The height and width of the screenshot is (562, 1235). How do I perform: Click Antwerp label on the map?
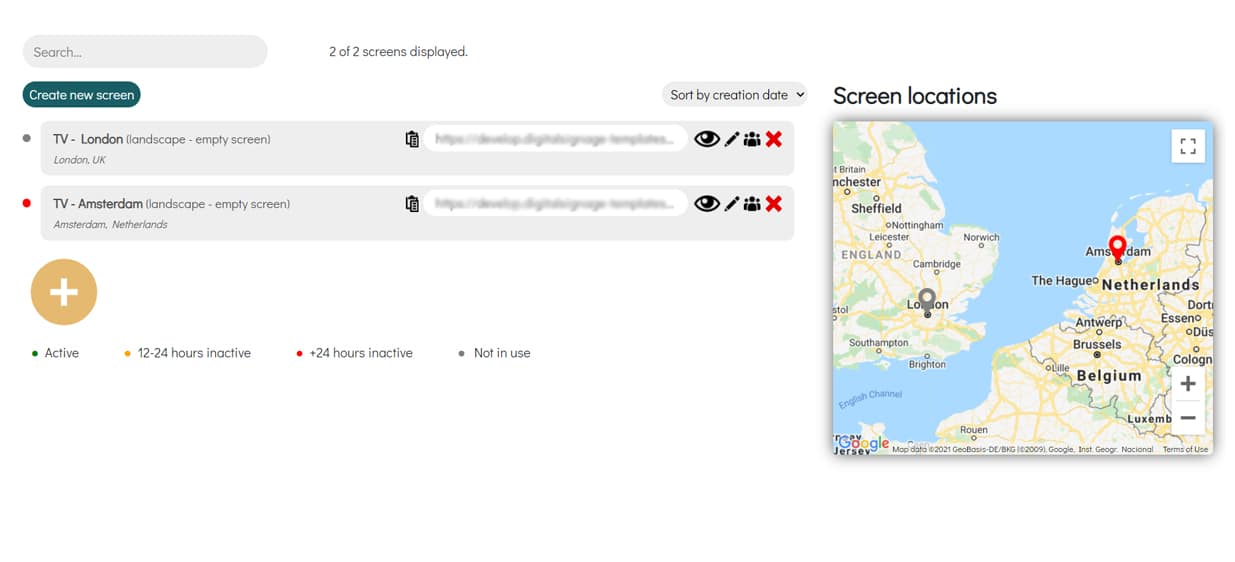pyautogui.click(x=1098, y=323)
